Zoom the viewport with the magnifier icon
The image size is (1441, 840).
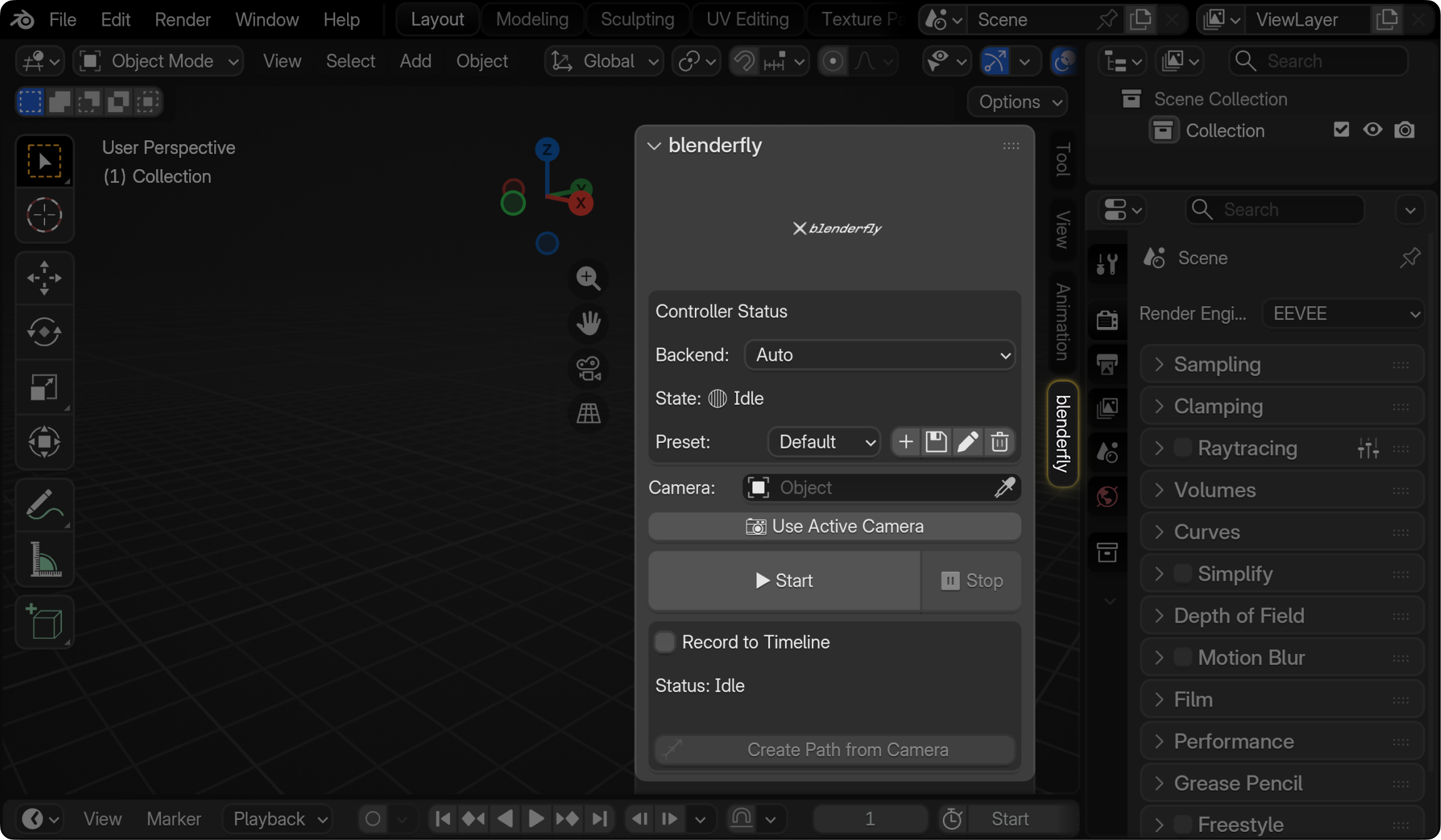tap(587, 278)
